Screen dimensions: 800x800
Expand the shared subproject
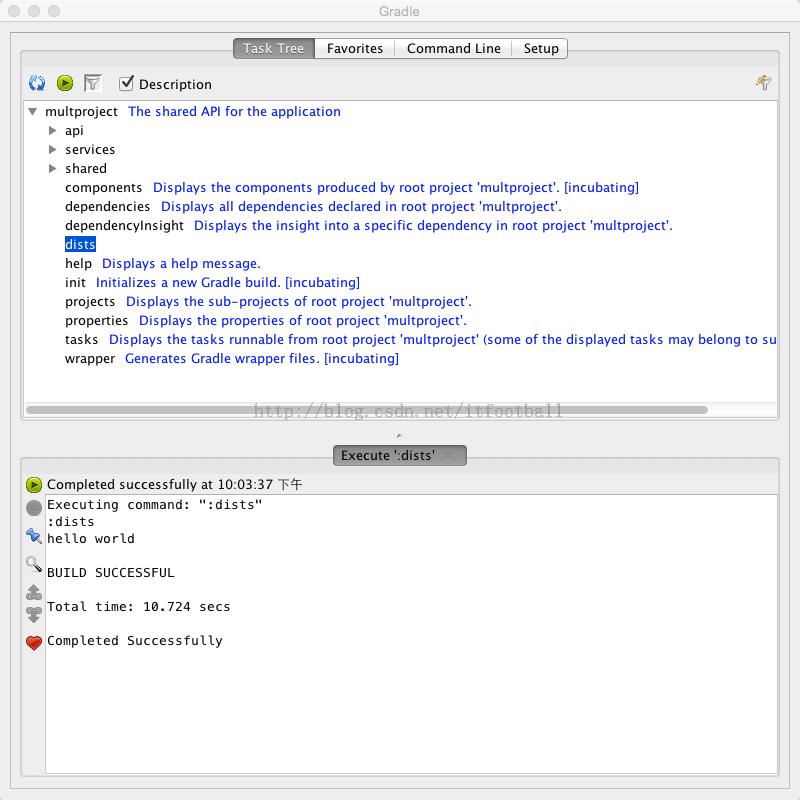tap(52, 168)
